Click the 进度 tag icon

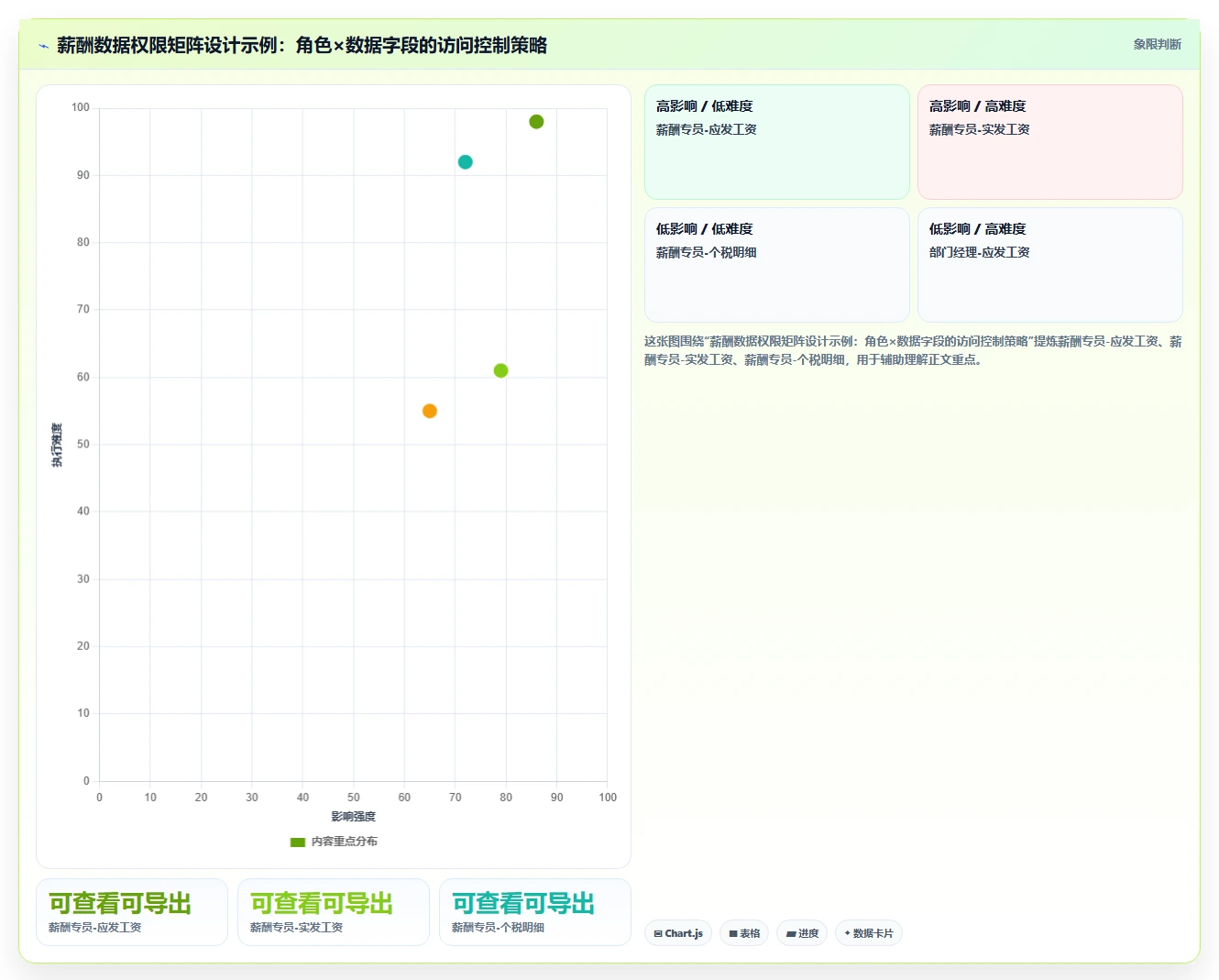coord(791,934)
